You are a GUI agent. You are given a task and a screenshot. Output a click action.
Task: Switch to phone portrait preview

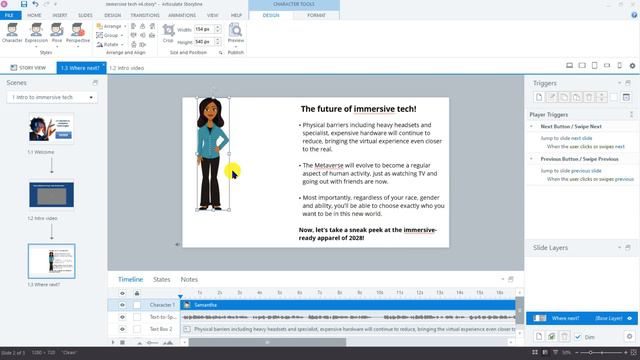point(620,65)
